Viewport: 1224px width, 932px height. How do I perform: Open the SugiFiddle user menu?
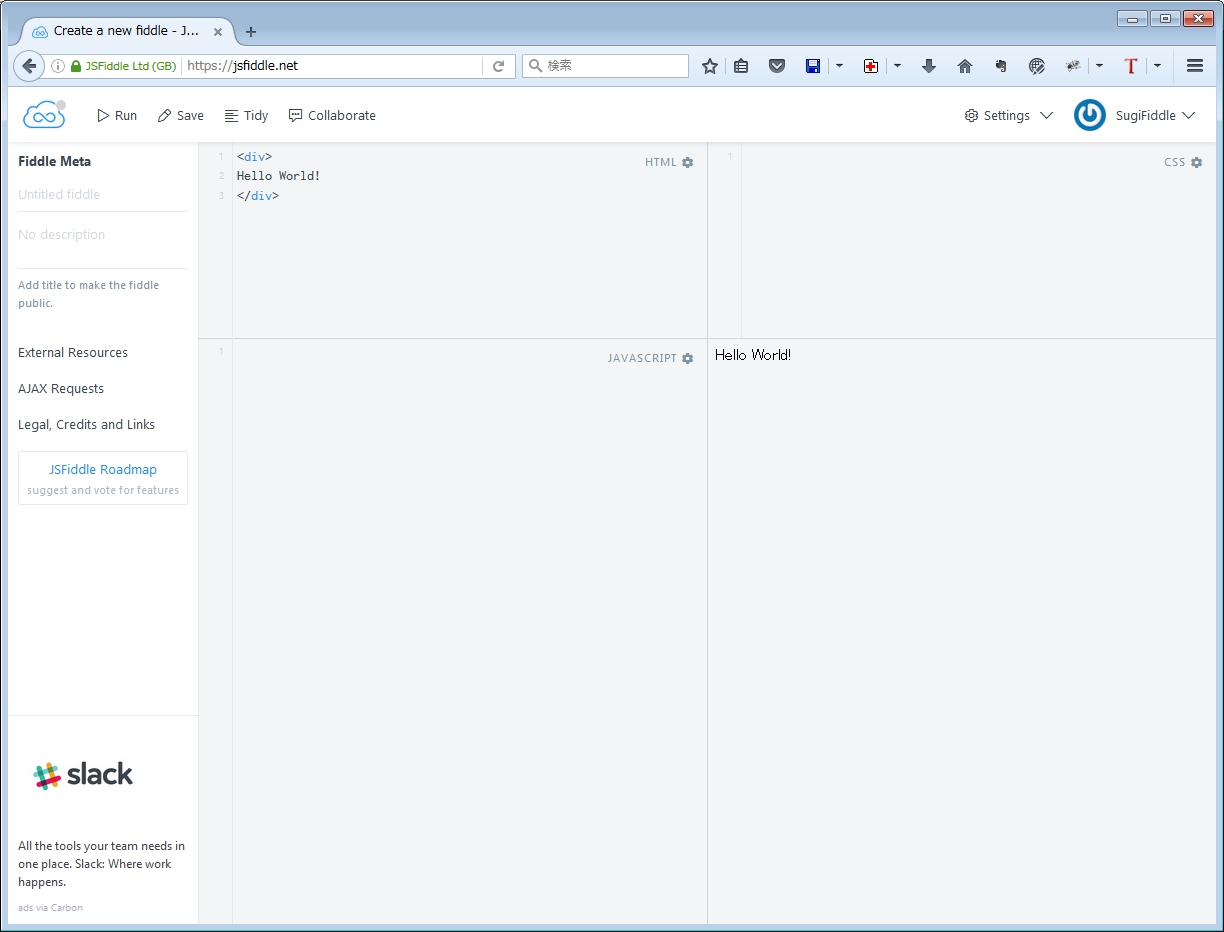pos(1135,115)
